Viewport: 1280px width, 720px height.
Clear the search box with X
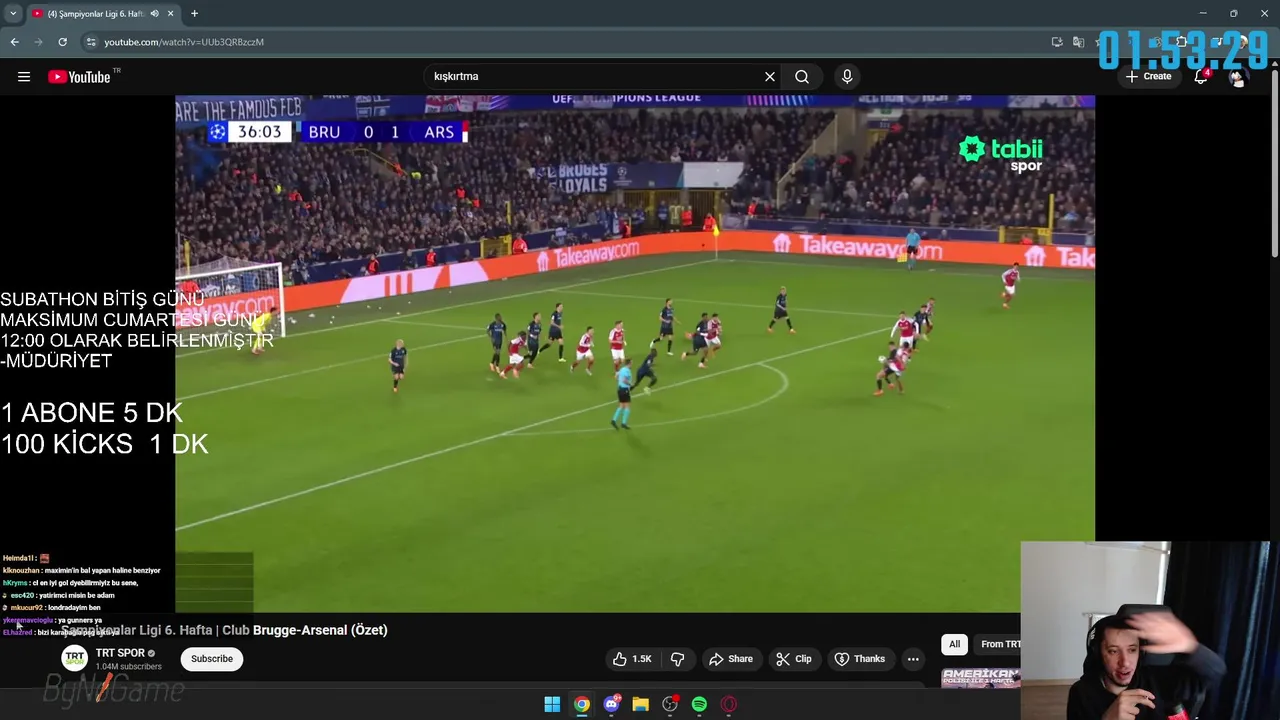[770, 76]
